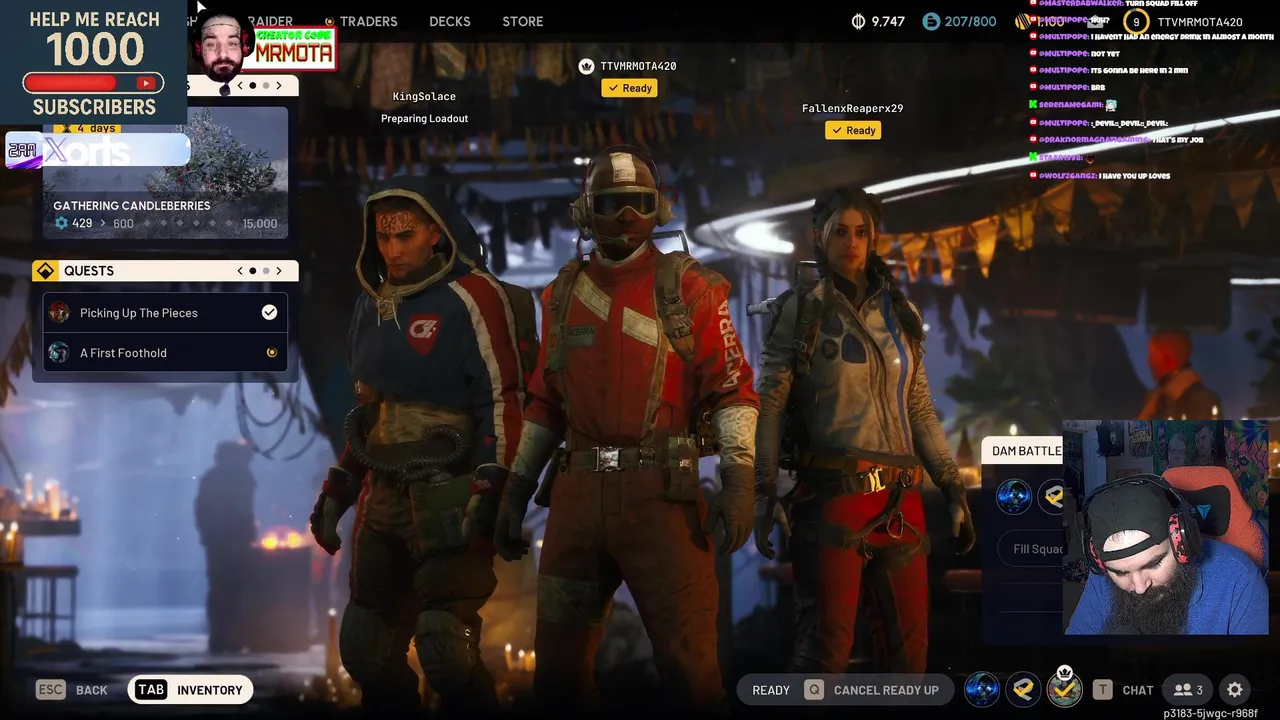
Task: Click the T key hint icon
Action: click(x=1102, y=690)
